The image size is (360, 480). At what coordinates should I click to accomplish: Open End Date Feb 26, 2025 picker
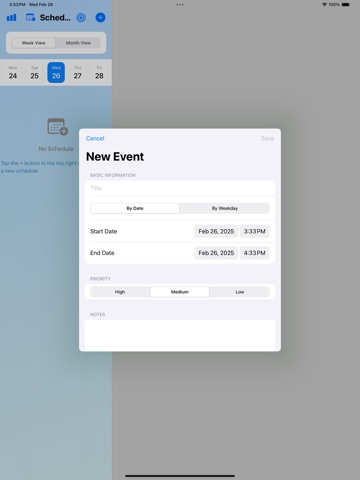coord(216,253)
